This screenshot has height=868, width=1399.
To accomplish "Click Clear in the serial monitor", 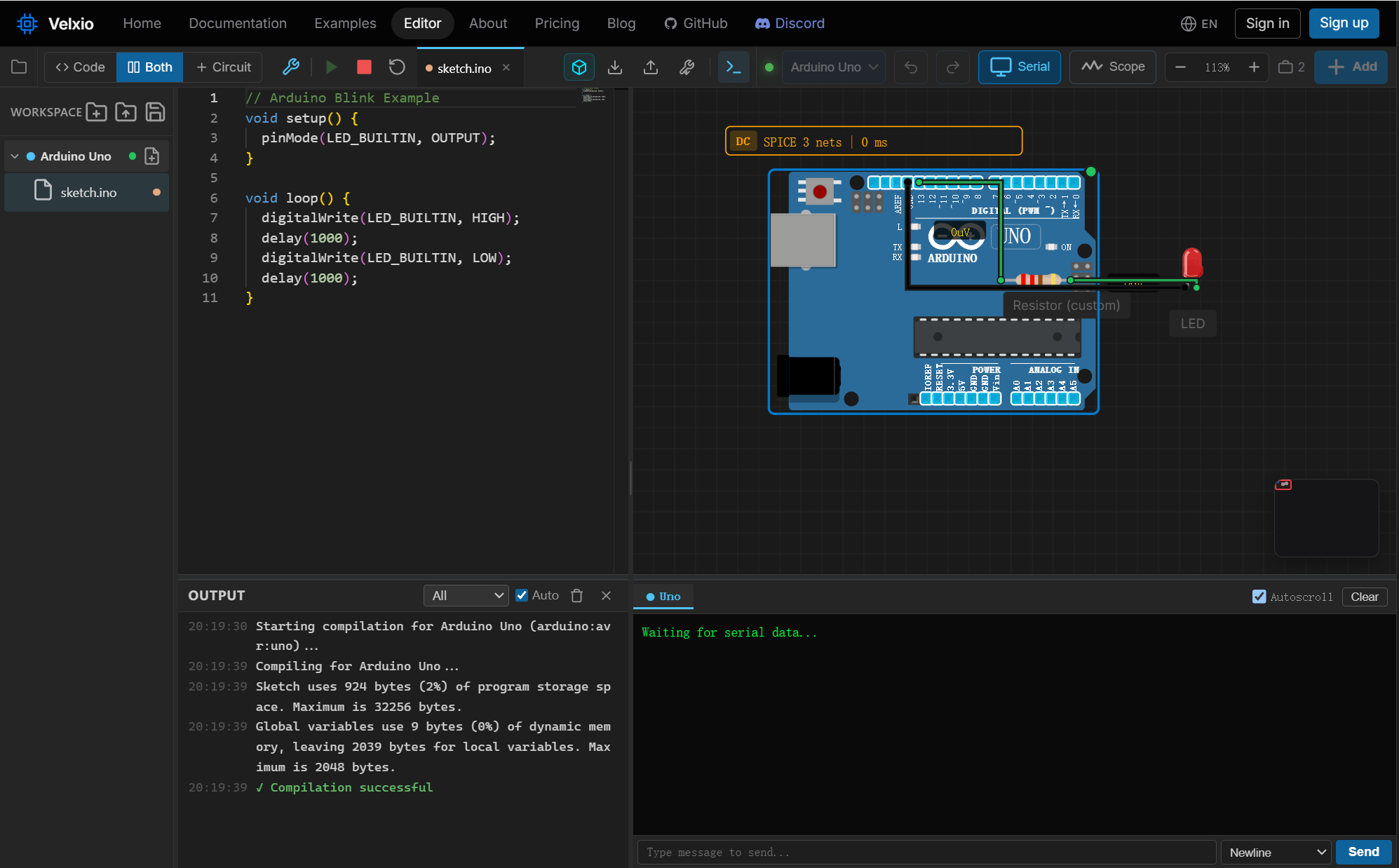I will click(x=1364, y=597).
